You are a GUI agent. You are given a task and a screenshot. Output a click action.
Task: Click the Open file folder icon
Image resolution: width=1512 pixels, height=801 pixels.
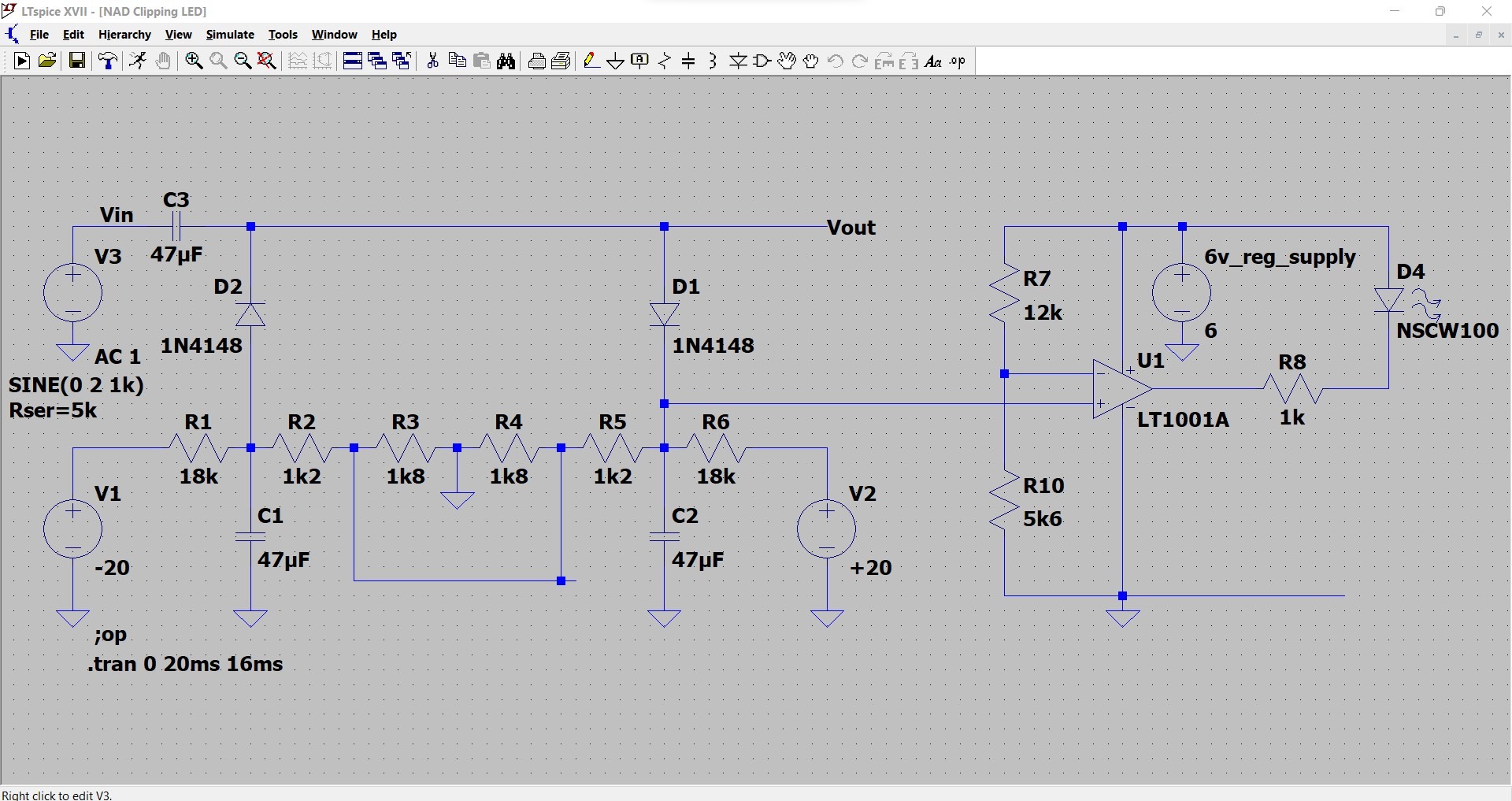(x=47, y=61)
